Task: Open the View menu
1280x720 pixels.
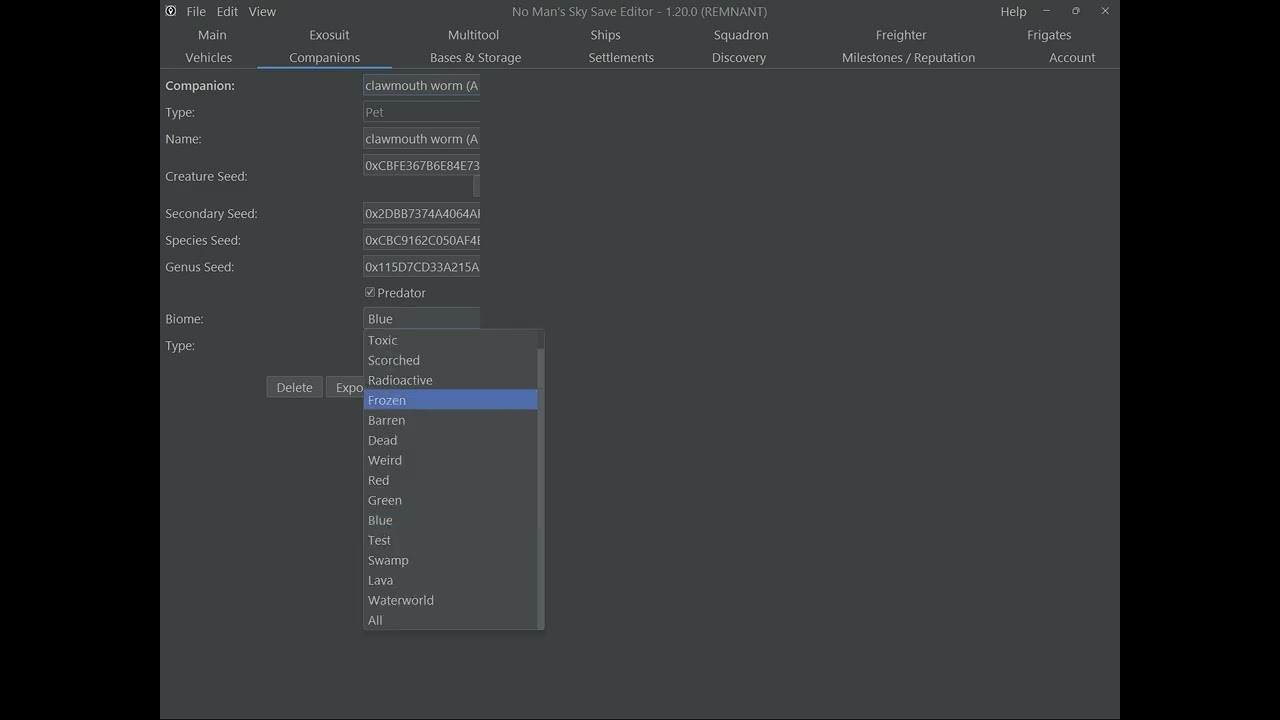Action: [262, 11]
